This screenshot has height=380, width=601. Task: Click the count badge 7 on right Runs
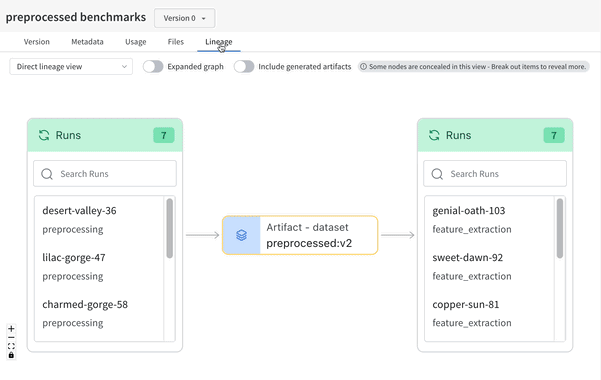coord(554,135)
